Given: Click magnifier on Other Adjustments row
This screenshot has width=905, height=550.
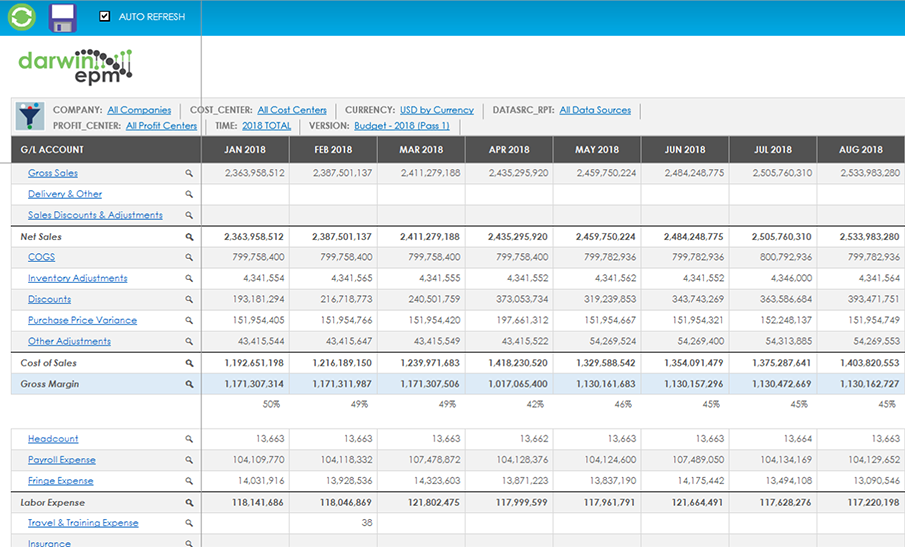Looking at the screenshot, I should (x=189, y=342).
